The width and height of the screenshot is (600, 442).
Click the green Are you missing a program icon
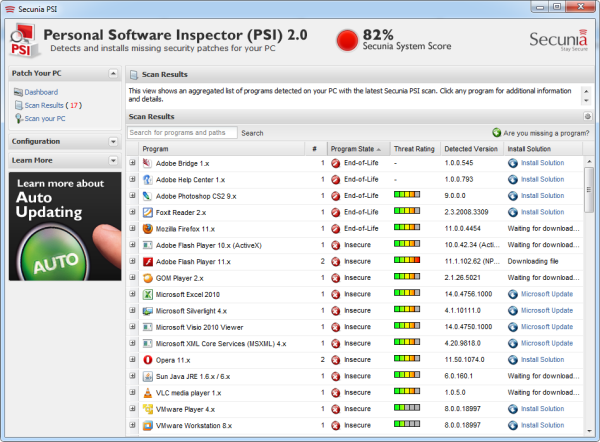pos(496,132)
